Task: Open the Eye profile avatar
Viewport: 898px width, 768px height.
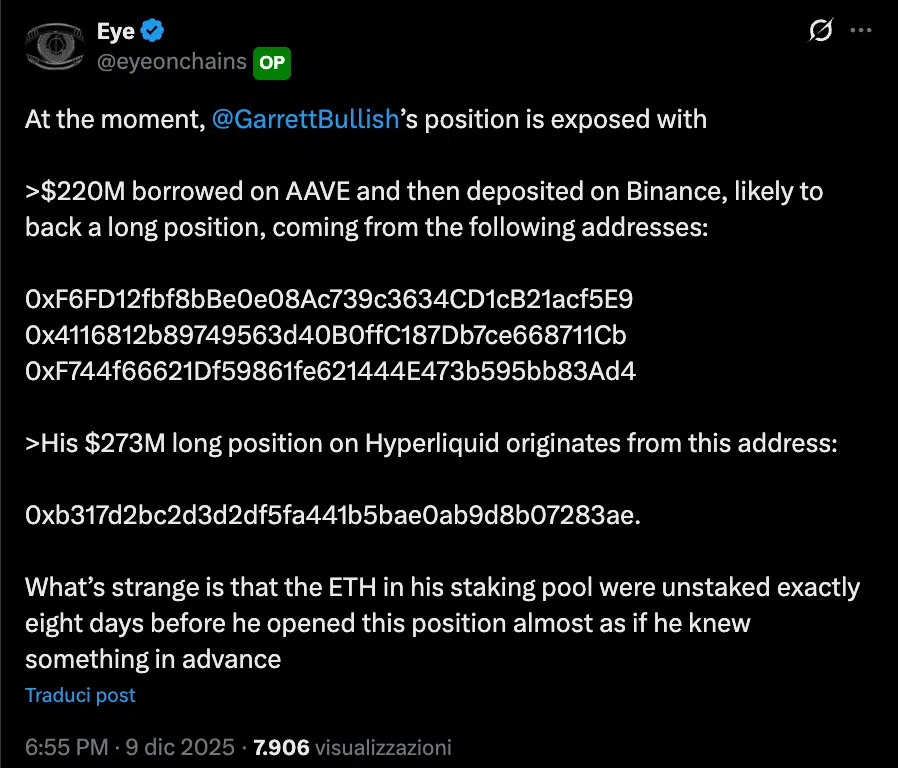Action: (x=55, y=46)
